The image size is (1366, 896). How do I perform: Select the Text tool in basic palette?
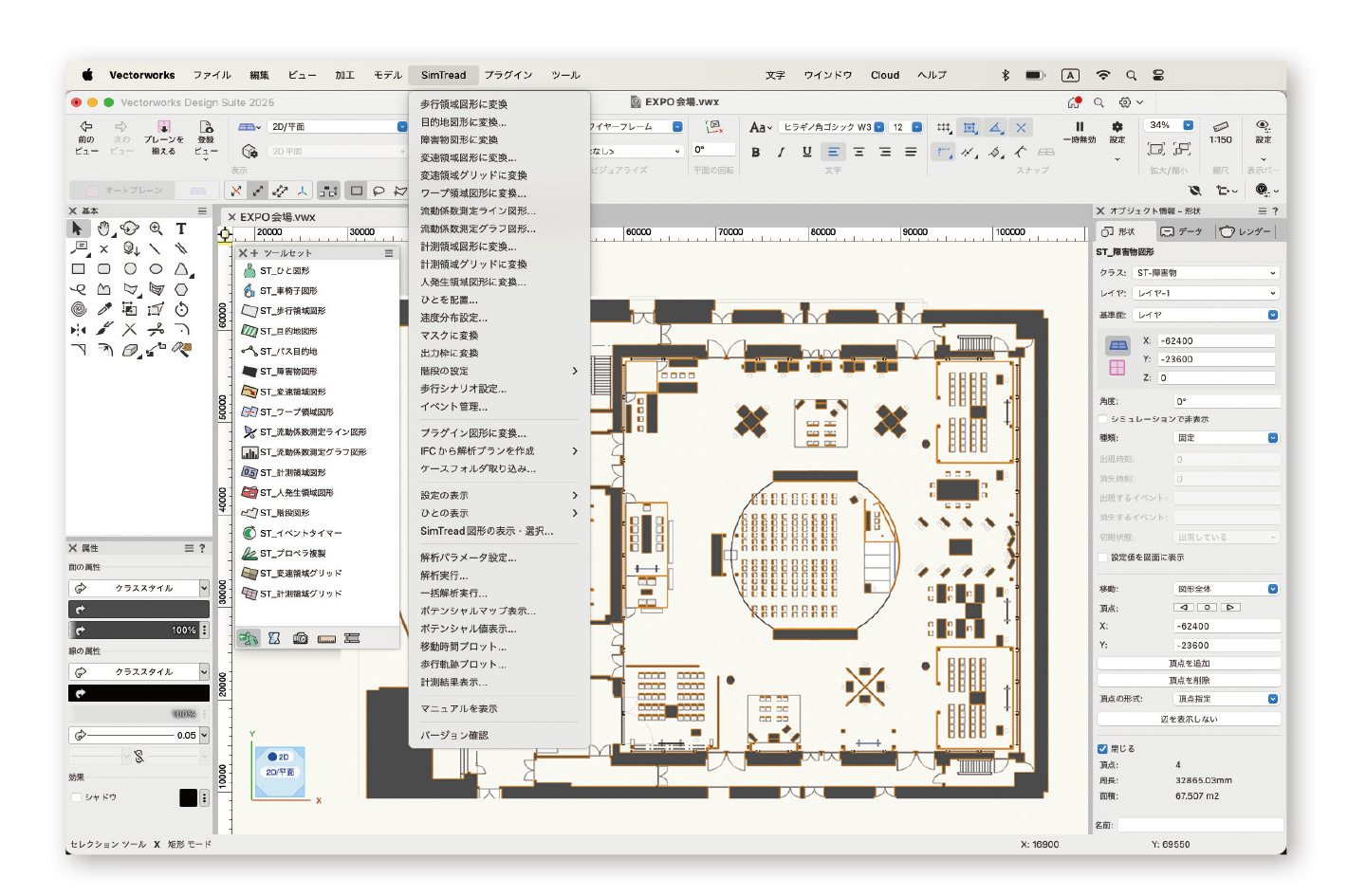click(181, 229)
